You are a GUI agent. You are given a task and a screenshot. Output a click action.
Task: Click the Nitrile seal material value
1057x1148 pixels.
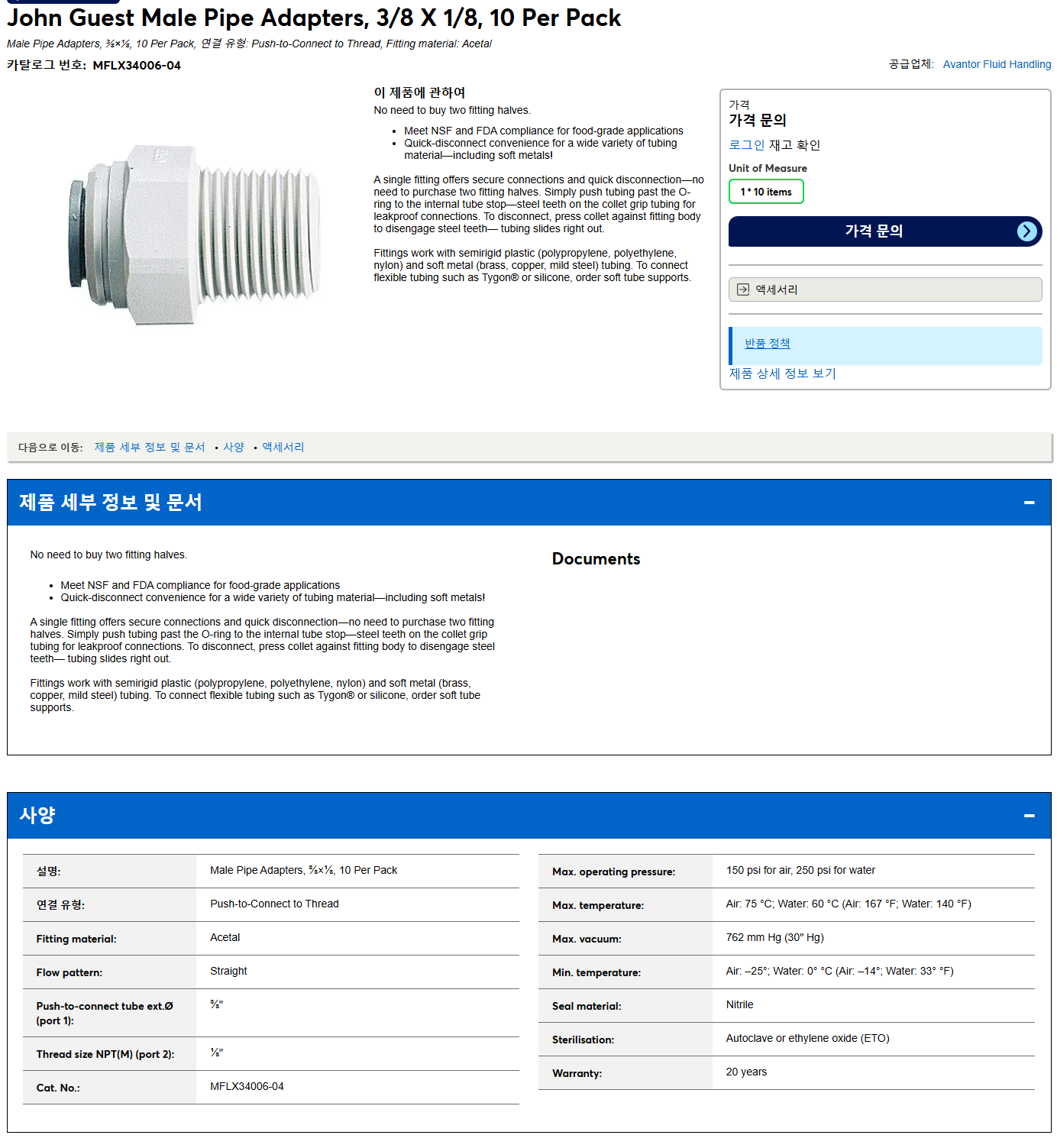click(x=739, y=1004)
